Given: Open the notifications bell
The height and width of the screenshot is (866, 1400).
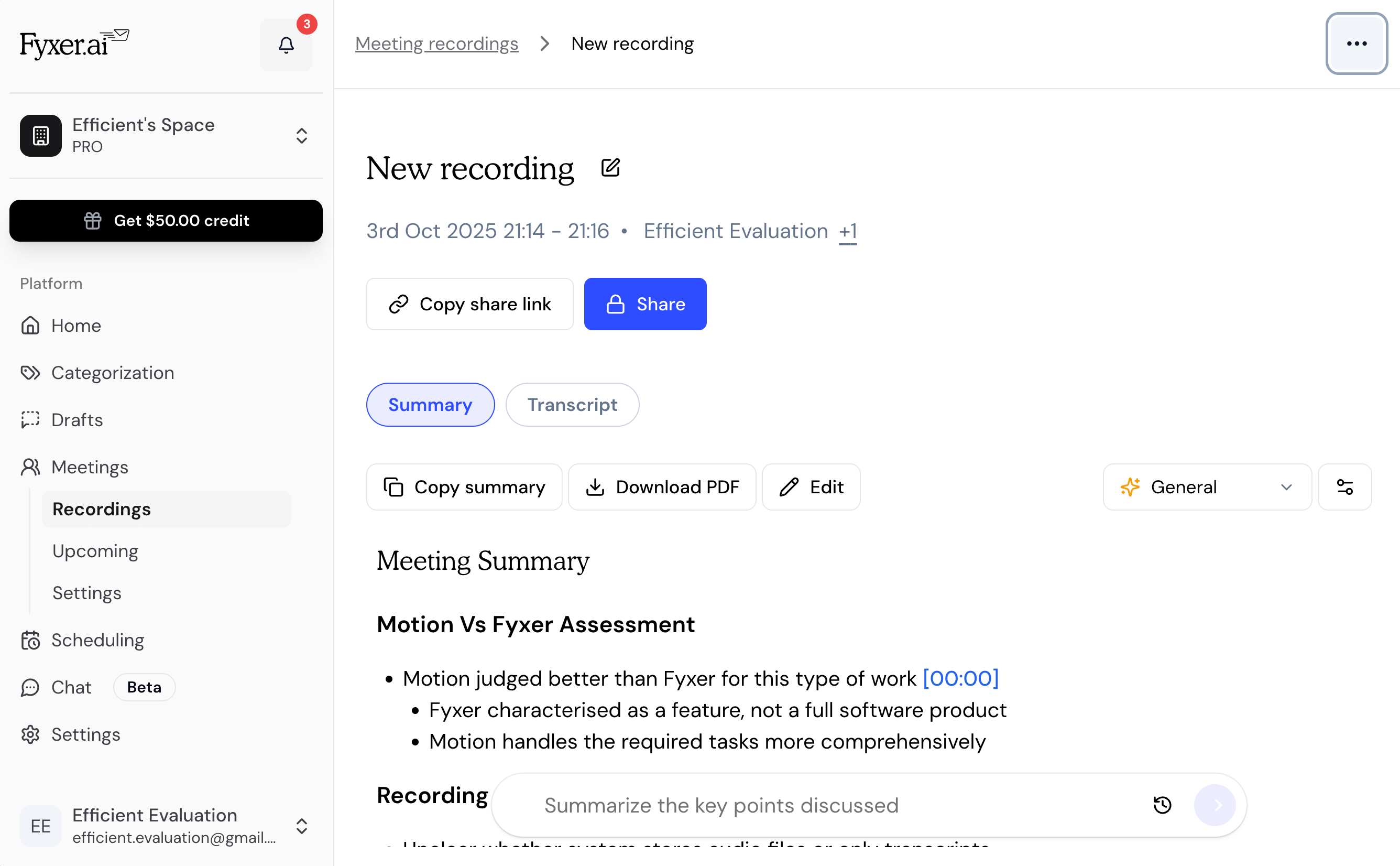Looking at the screenshot, I should point(286,45).
